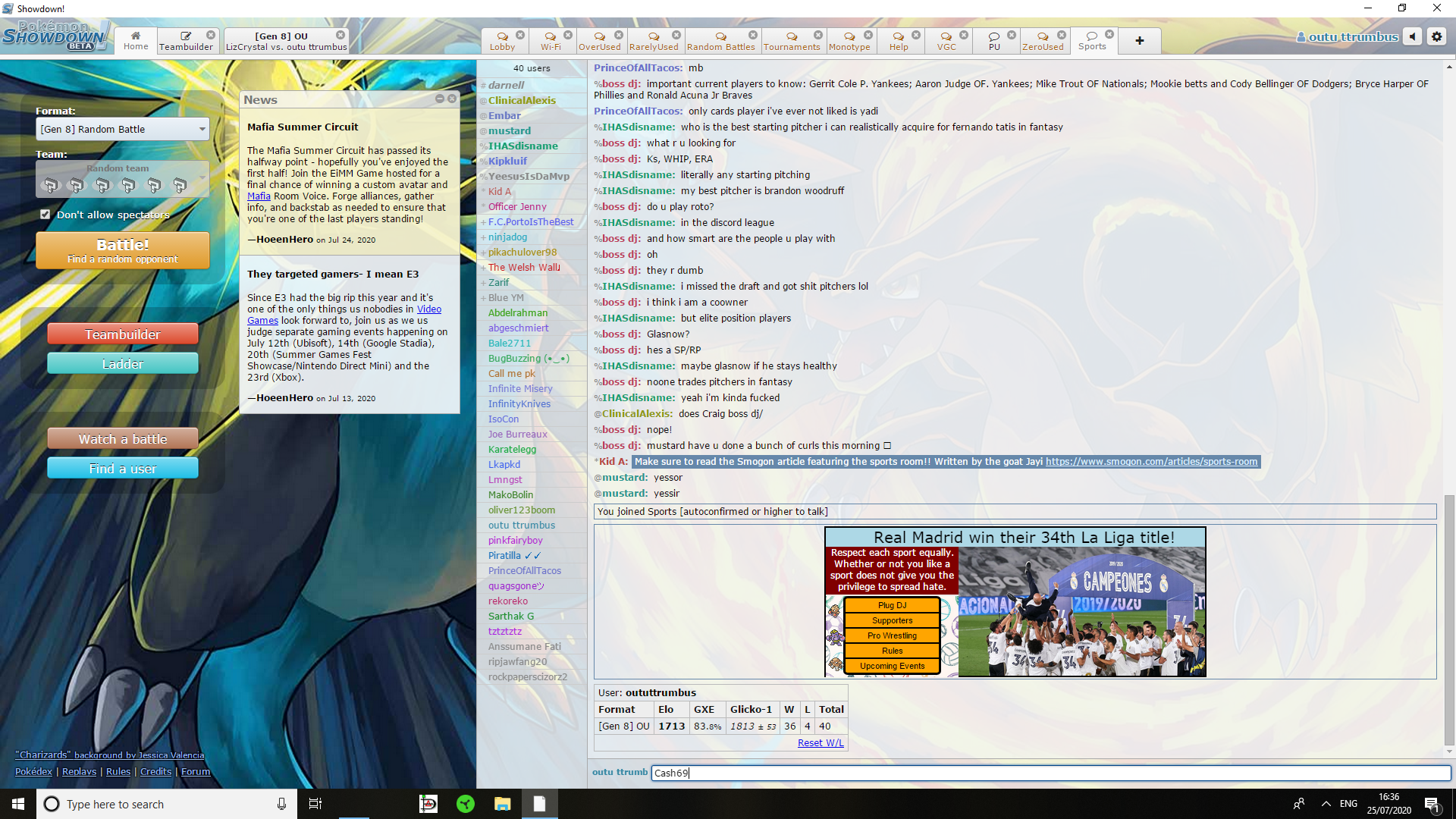Click the Reset W/L link
This screenshot has height=819, width=1456.
coord(820,742)
